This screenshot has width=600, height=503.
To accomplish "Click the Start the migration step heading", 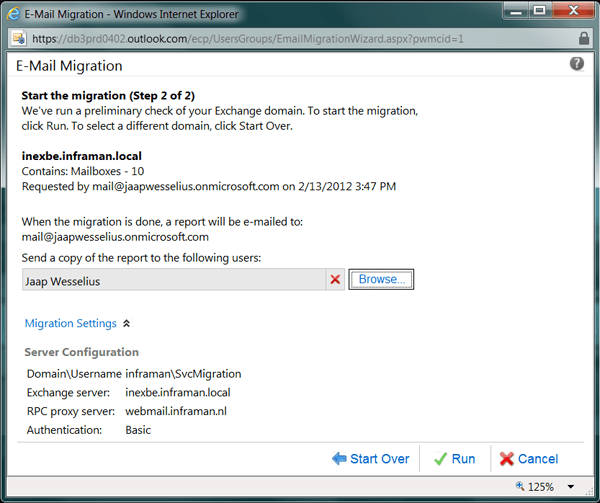I will point(108,96).
